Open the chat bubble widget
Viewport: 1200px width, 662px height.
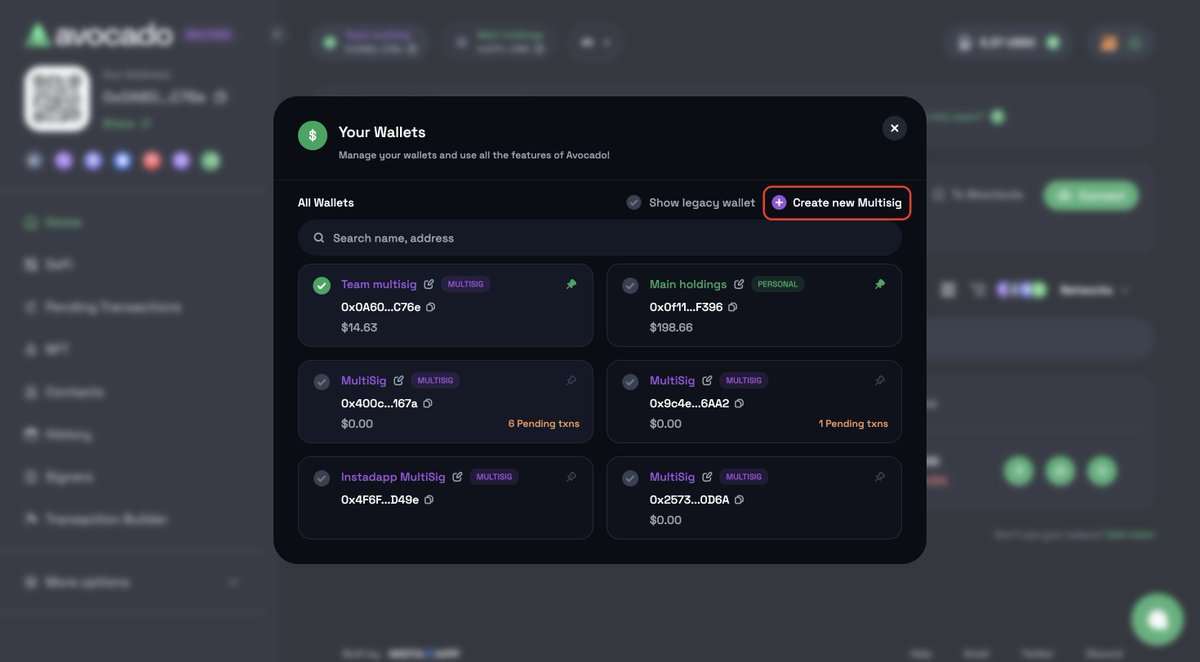click(x=1157, y=620)
